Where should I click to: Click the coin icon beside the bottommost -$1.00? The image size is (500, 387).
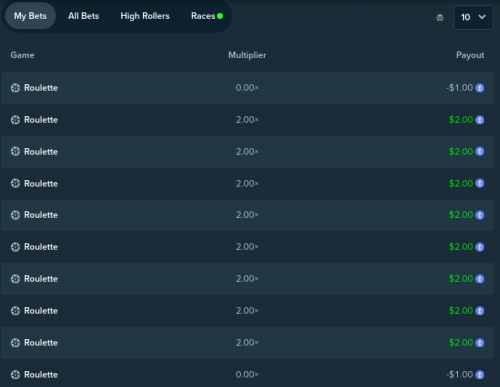coord(480,375)
